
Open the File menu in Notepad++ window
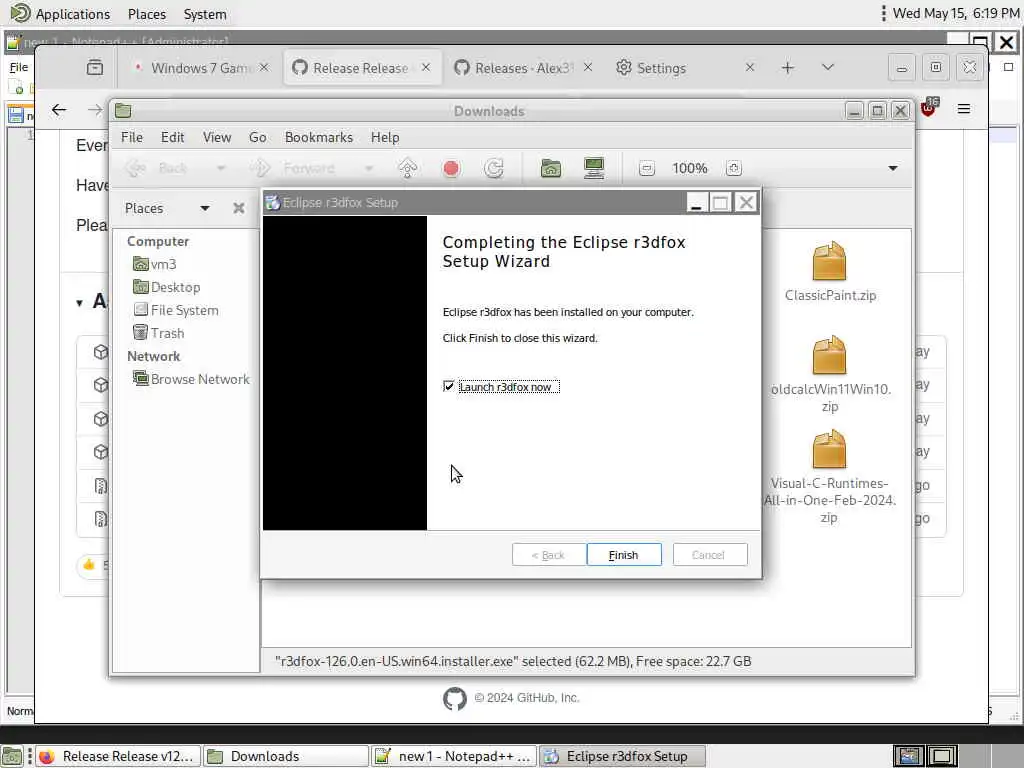pos(18,67)
